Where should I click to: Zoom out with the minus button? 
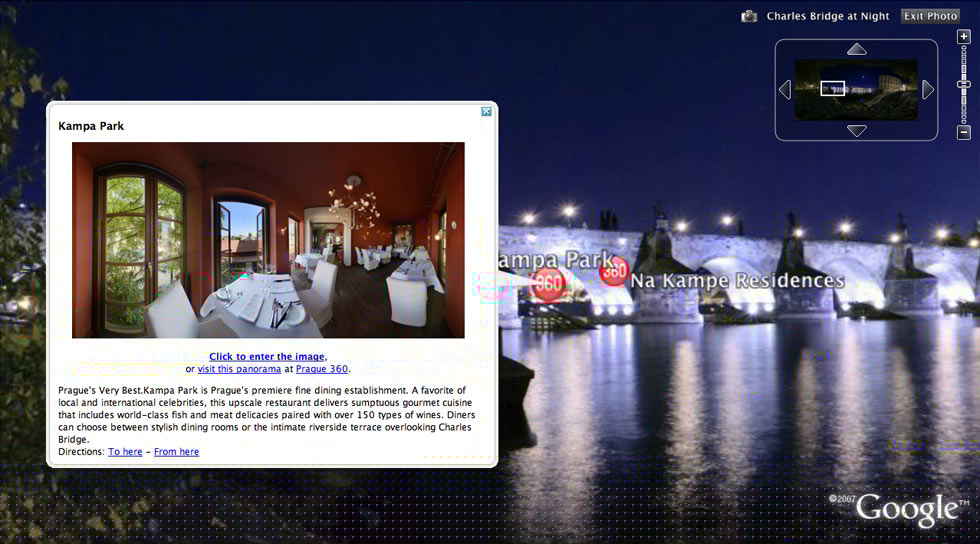click(x=964, y=132)
